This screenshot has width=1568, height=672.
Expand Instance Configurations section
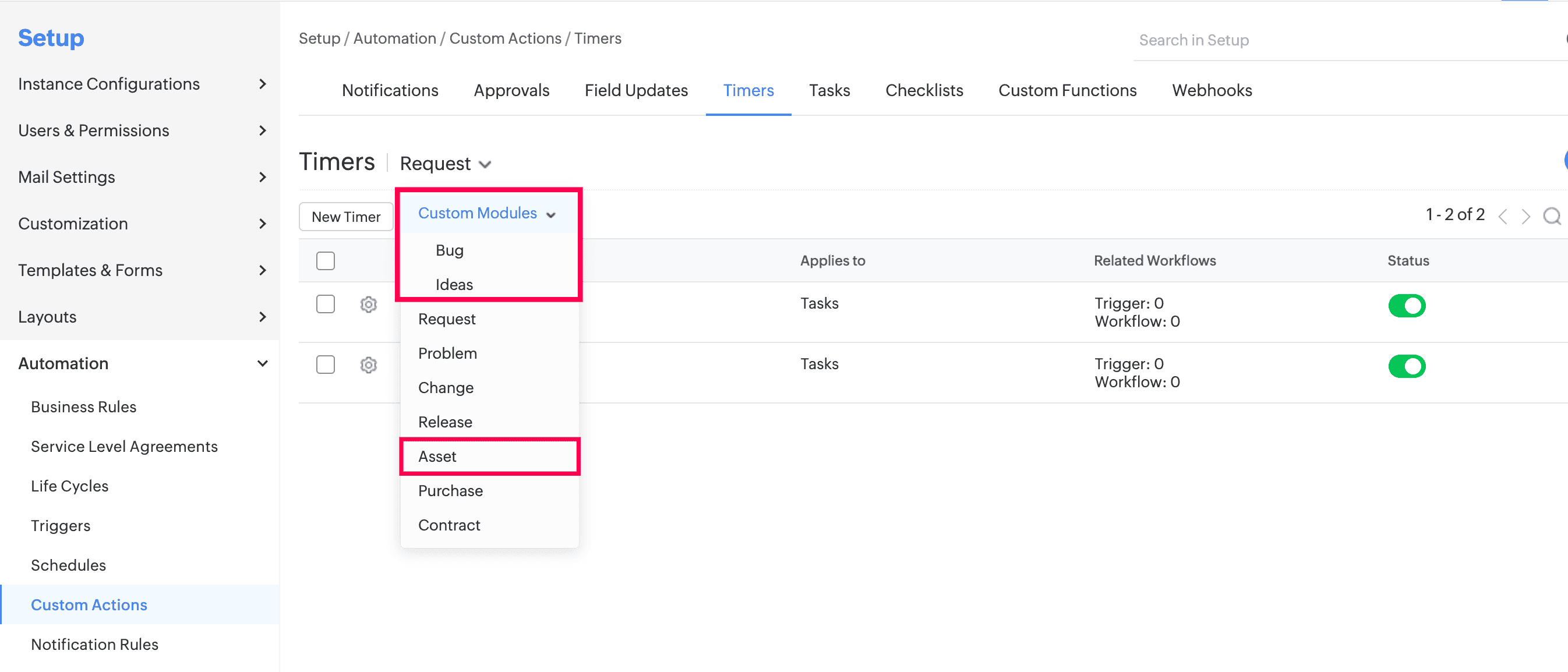[140, 84]
